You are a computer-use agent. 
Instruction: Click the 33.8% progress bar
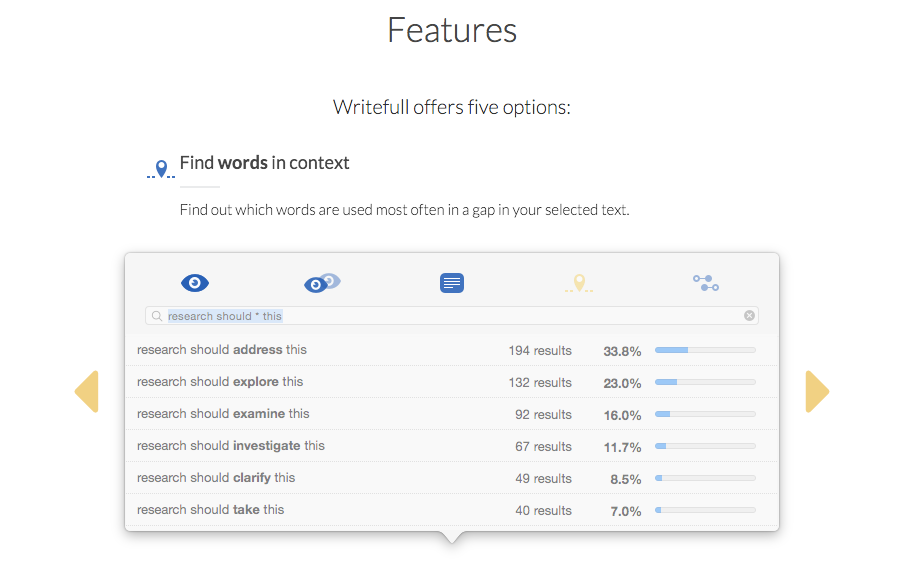click(x=705, y=350)
